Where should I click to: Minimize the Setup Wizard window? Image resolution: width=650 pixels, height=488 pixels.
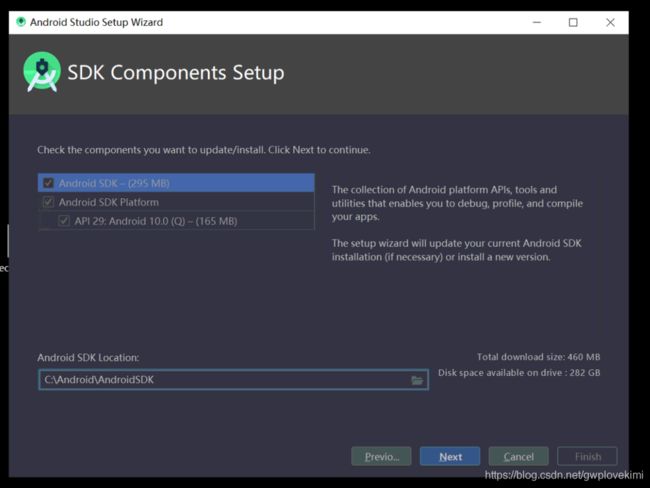[534, 22]
